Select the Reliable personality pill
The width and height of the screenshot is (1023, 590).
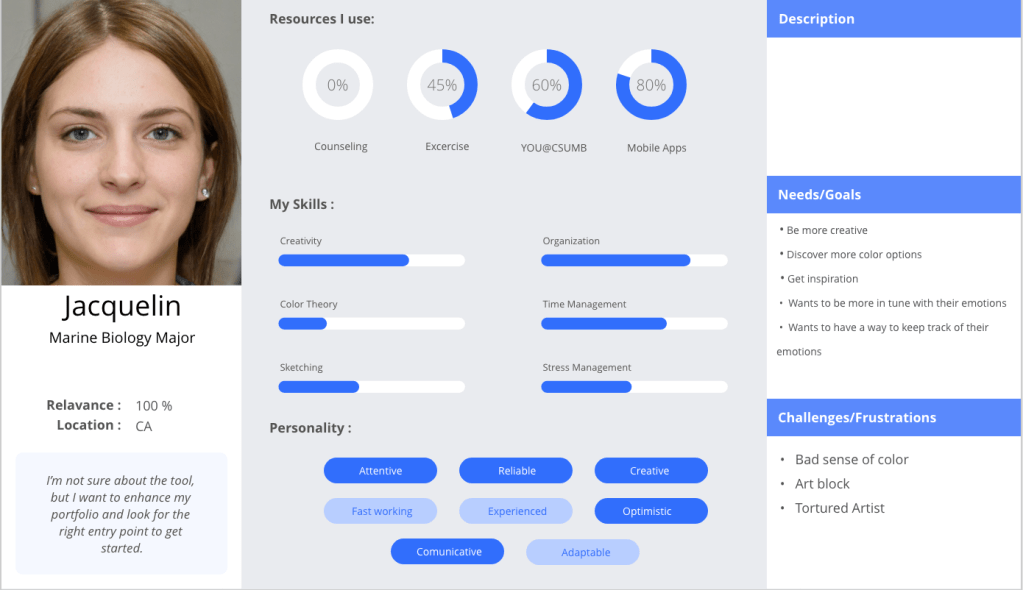pyautogui.click(x=516, y=471)
